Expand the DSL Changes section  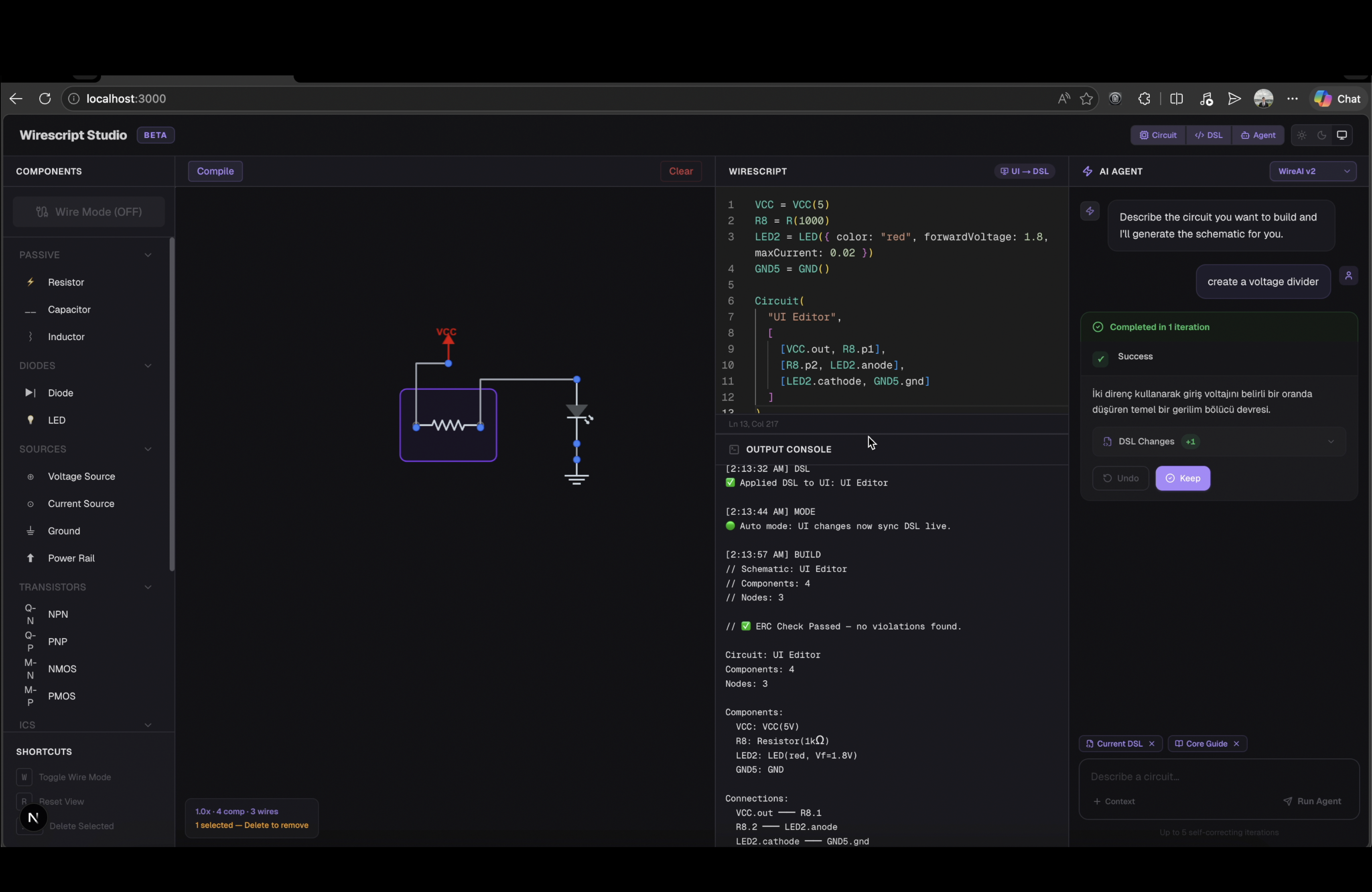coord(1218,442)
